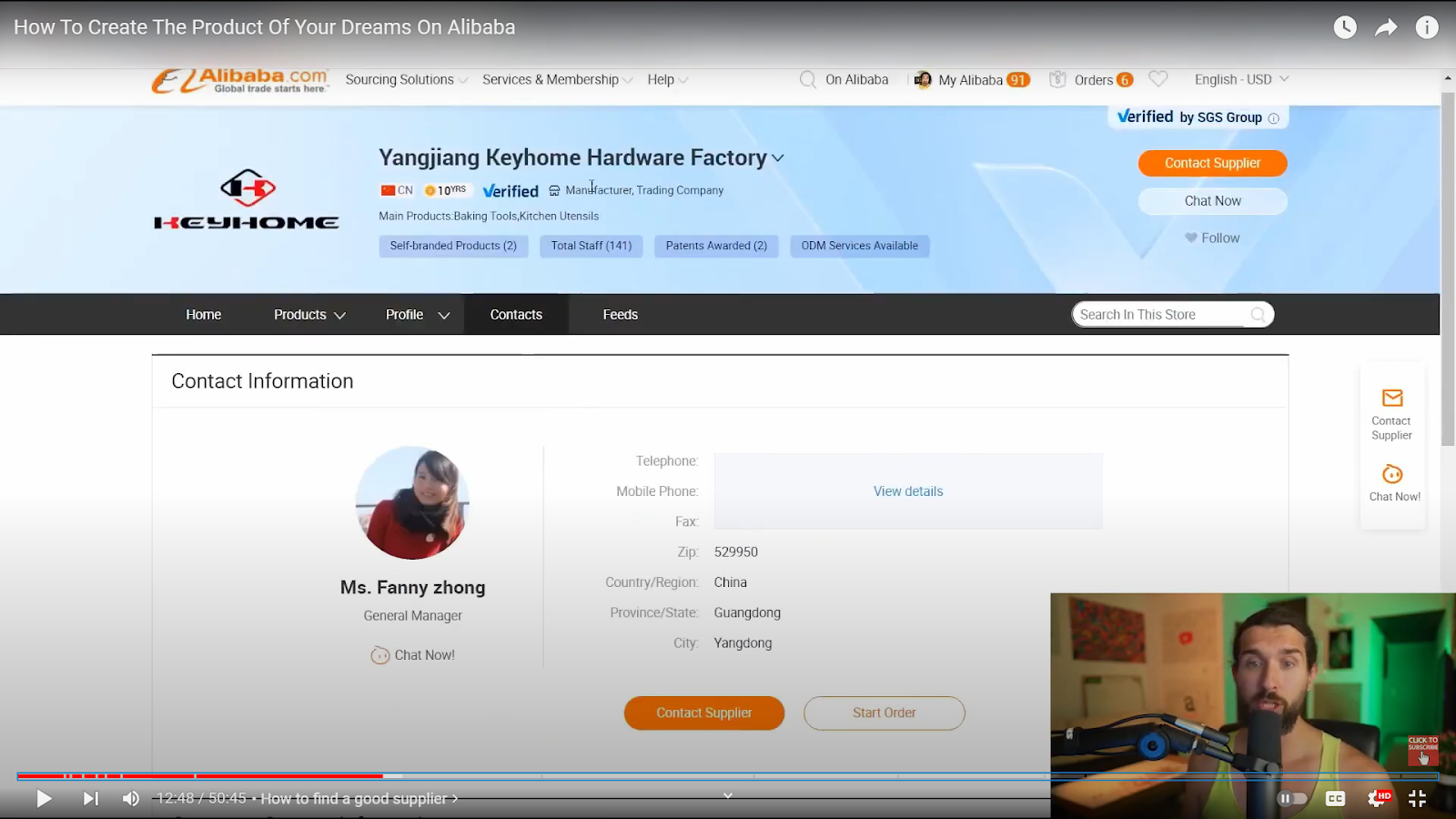The height and width of the screenshot is (819, 1456).
Task: Click the chevron at bottom center of video
Action: coord(728,796)
